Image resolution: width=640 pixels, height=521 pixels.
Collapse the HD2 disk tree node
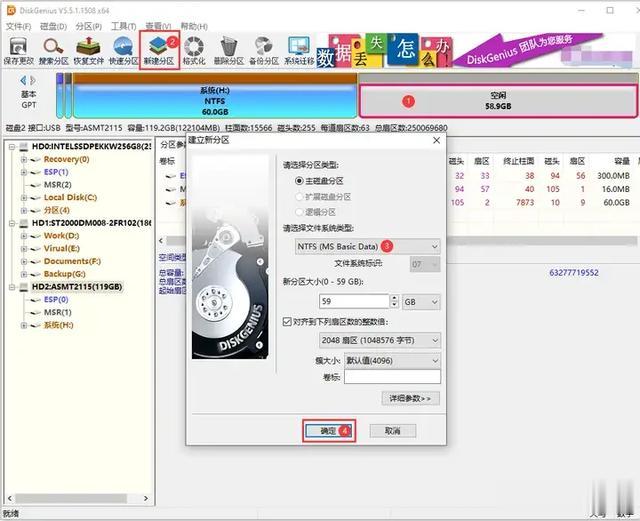(12, 287)
